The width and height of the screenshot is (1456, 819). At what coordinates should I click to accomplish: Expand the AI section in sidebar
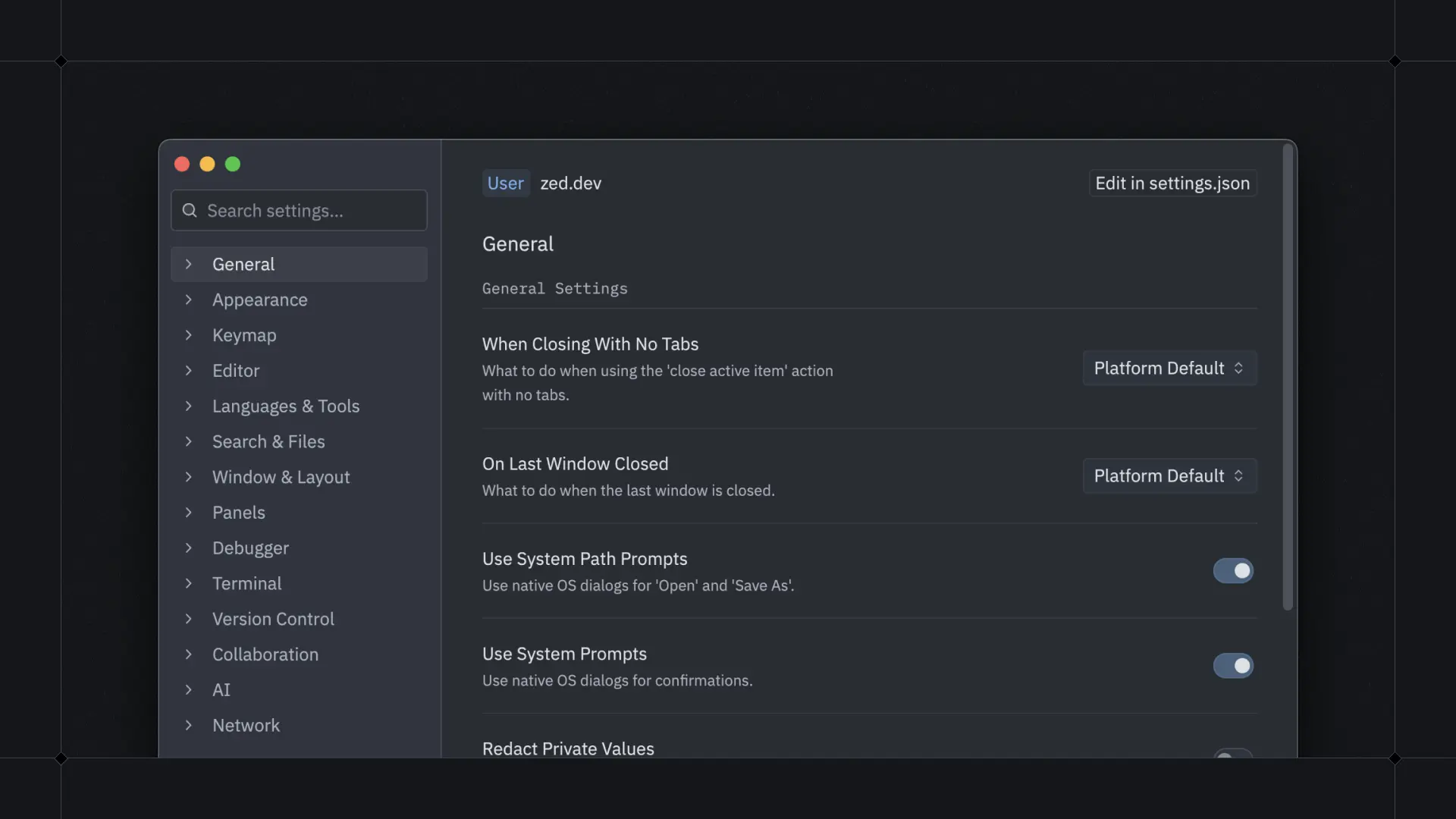click(x=189, y=690)
